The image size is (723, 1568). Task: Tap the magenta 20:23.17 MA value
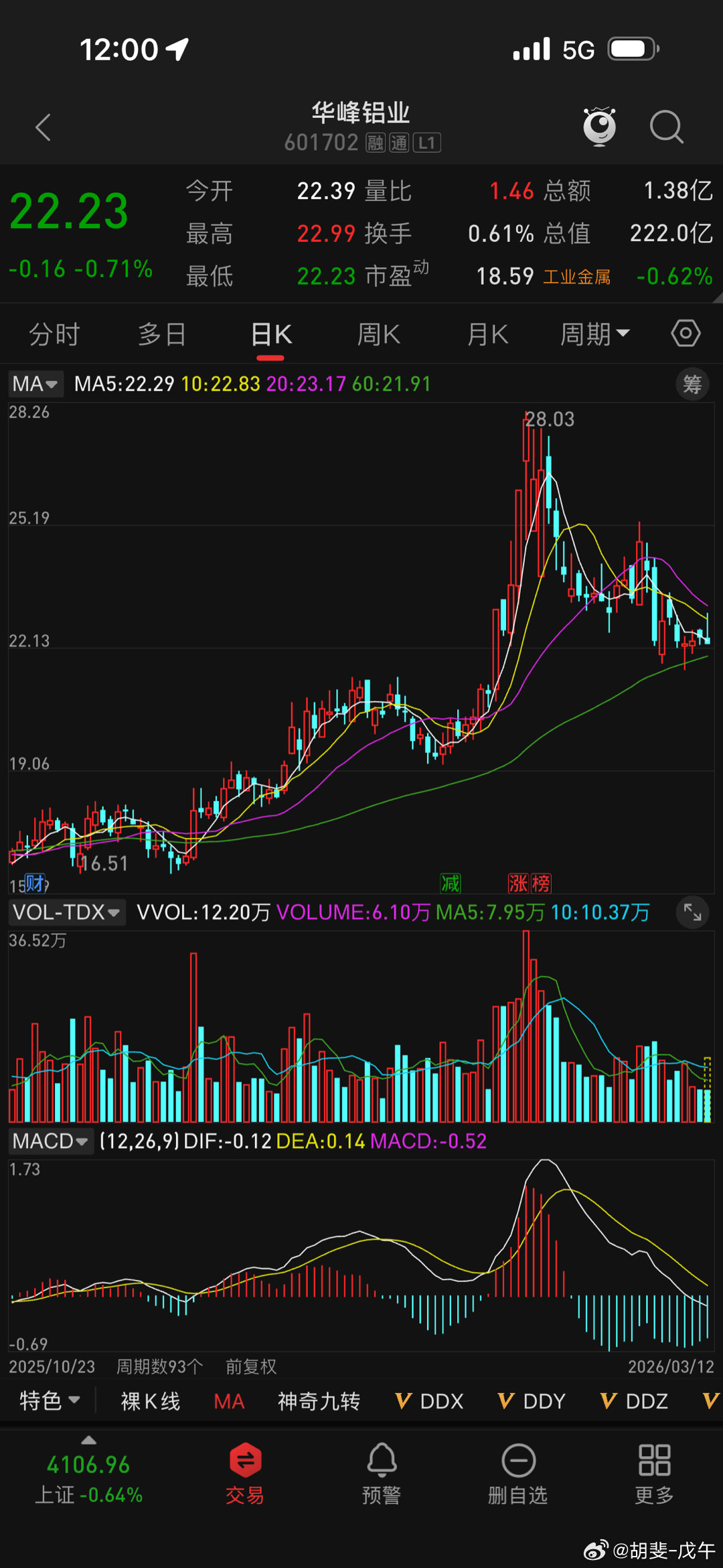pyautogui.click(x=306, y=384)
